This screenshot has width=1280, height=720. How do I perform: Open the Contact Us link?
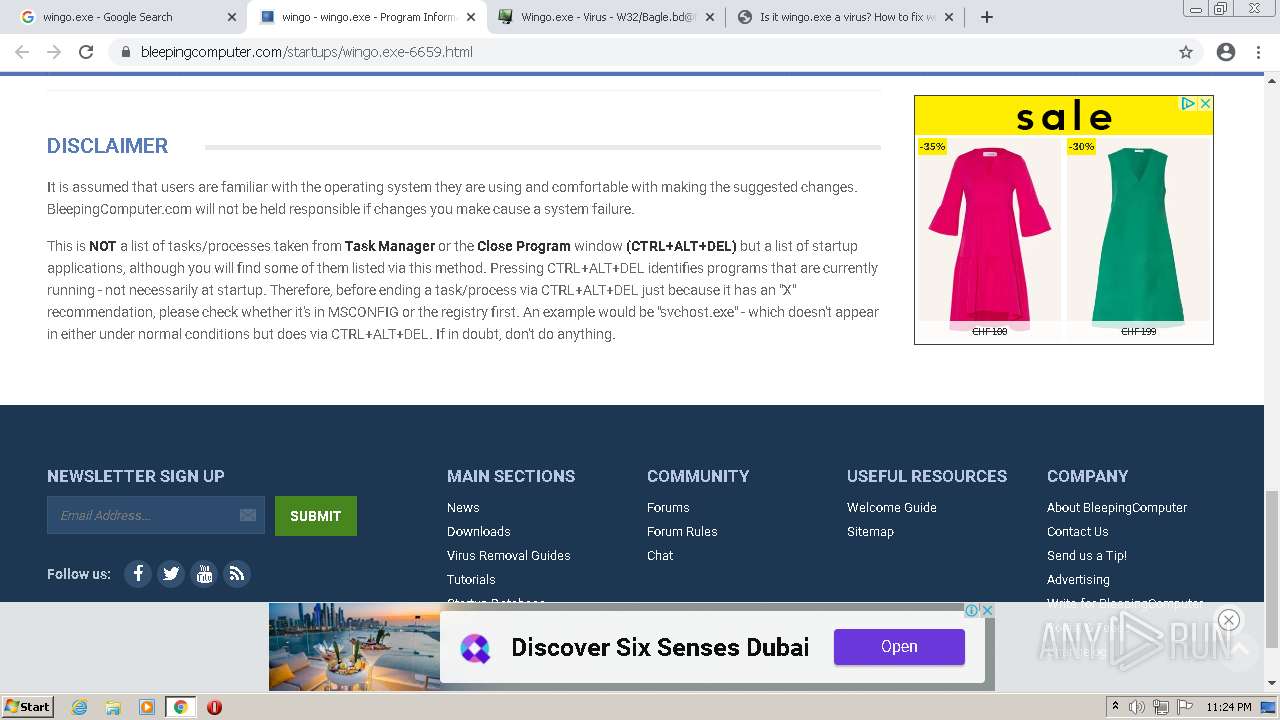click(x=1078, y=531)
